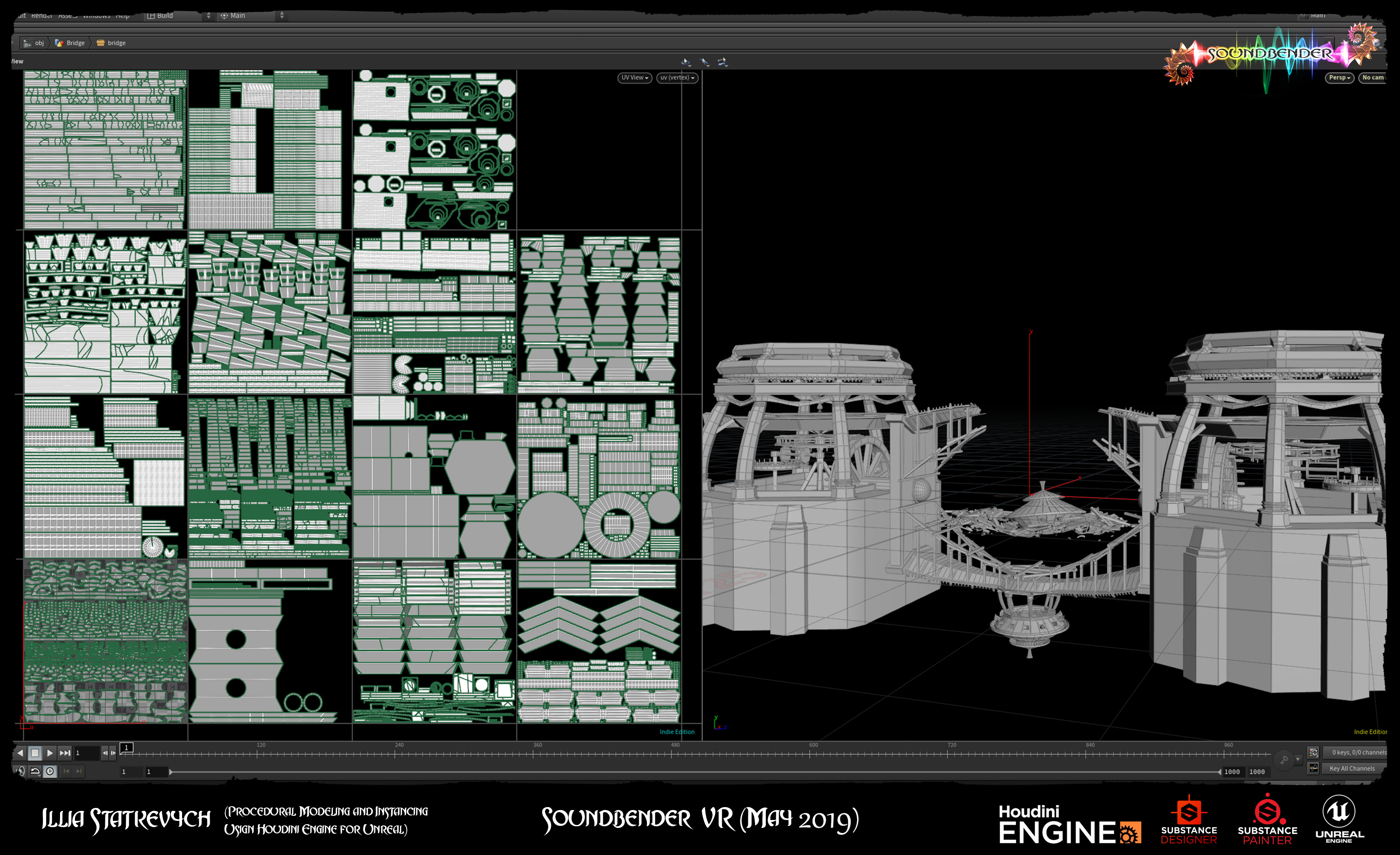This screenshot has width=1400, height=855.
Task: Open the Persp camera menu
Action: 1339,78
